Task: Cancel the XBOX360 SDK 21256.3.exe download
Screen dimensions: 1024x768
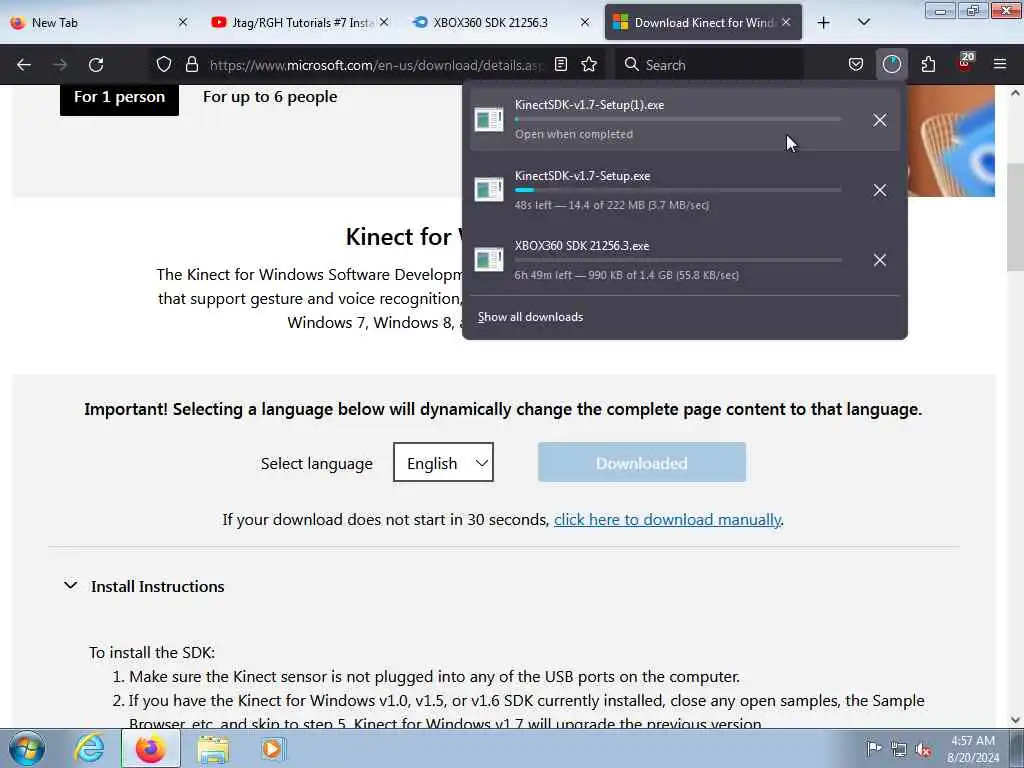Action: point(880,260)
